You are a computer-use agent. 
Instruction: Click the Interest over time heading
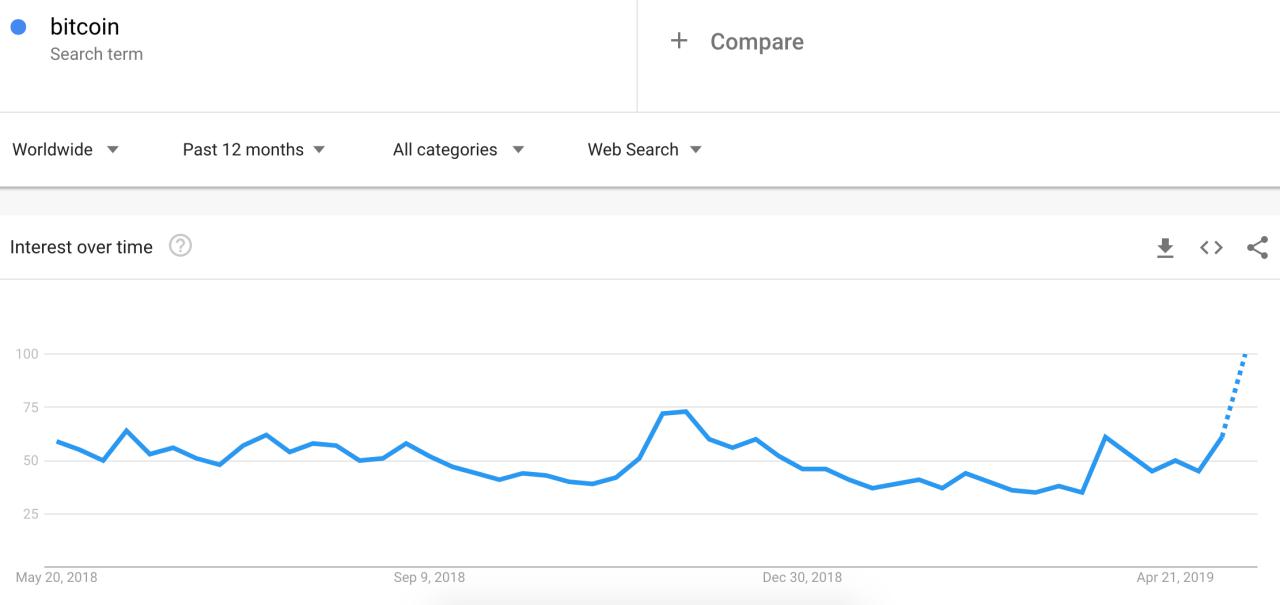click(x=80, y=246)
